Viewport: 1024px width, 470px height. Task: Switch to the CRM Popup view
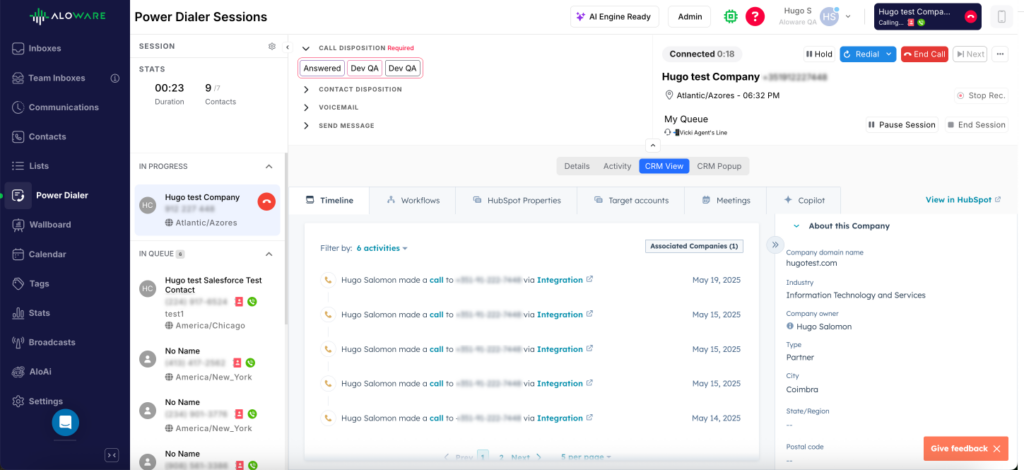(x=719, y=166)
